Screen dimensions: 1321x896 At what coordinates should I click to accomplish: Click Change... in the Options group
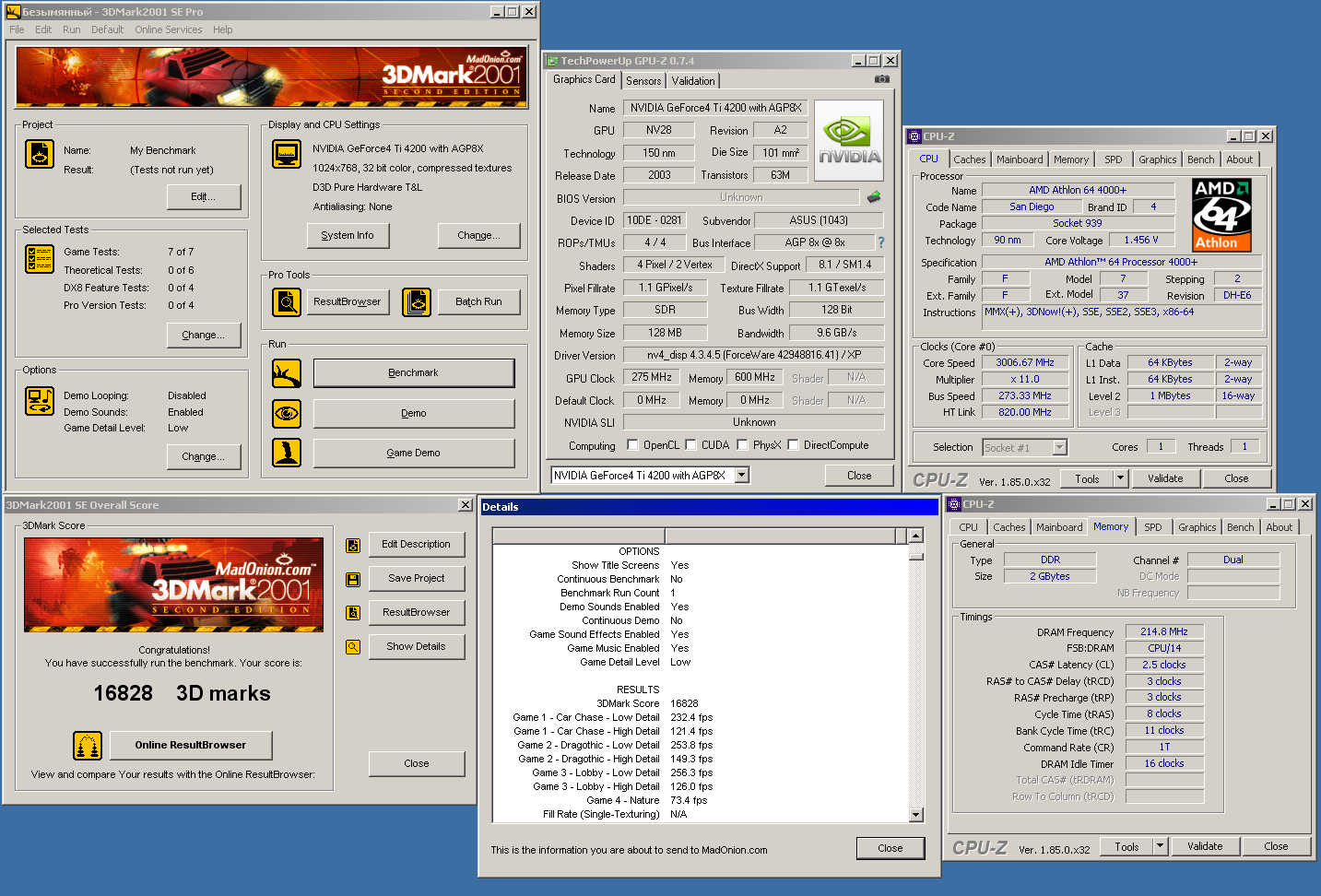point(204,456)
